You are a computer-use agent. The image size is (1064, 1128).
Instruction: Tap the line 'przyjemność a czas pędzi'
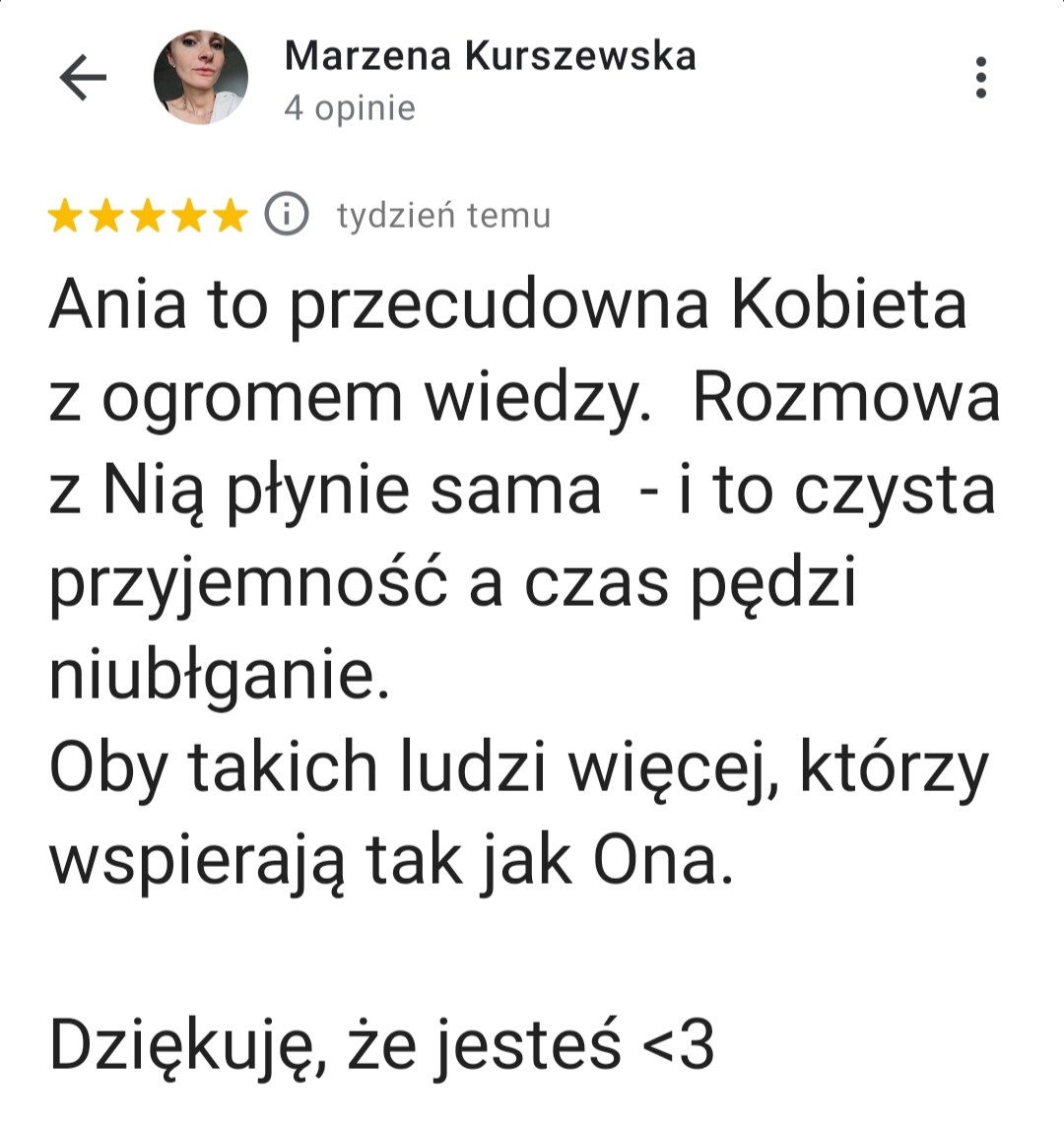[x=452, y=583]
